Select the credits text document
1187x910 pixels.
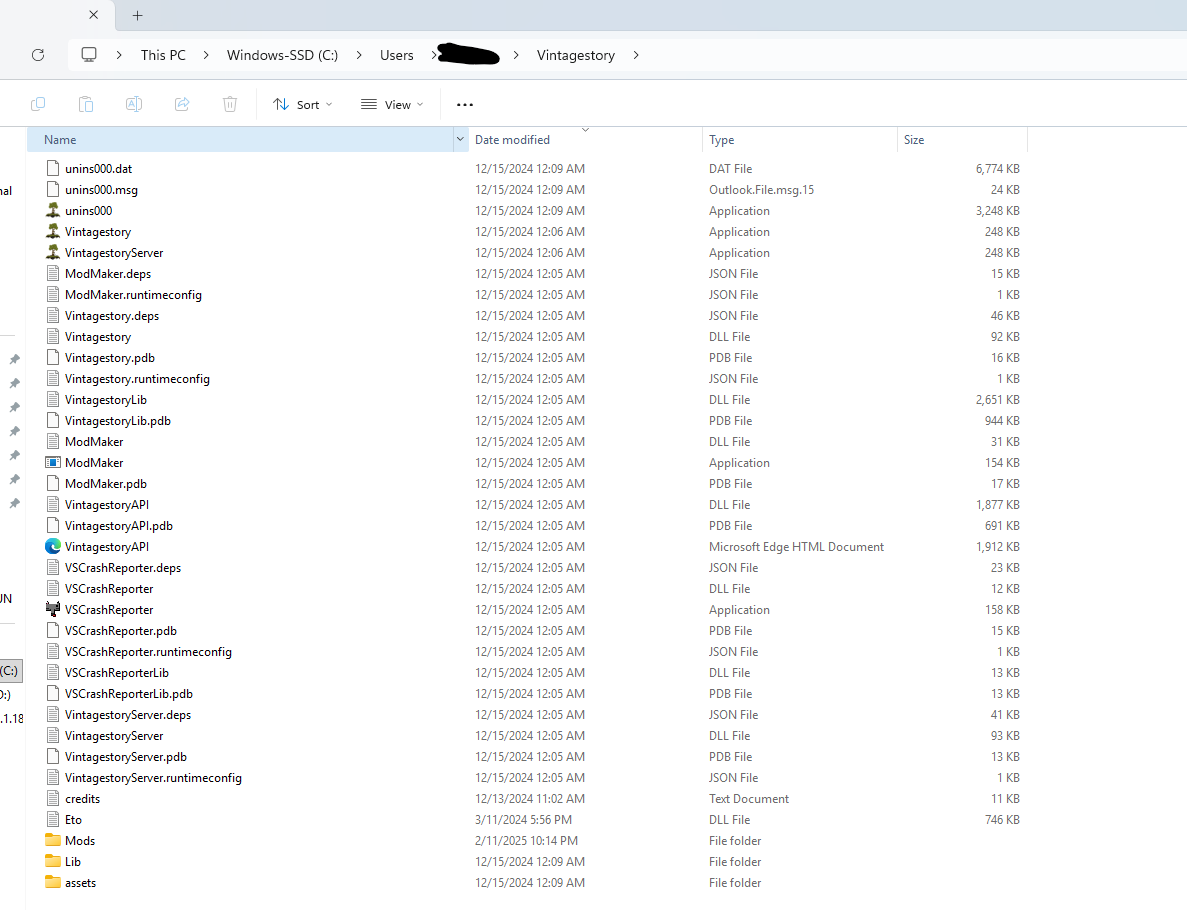tap(82, 799)
